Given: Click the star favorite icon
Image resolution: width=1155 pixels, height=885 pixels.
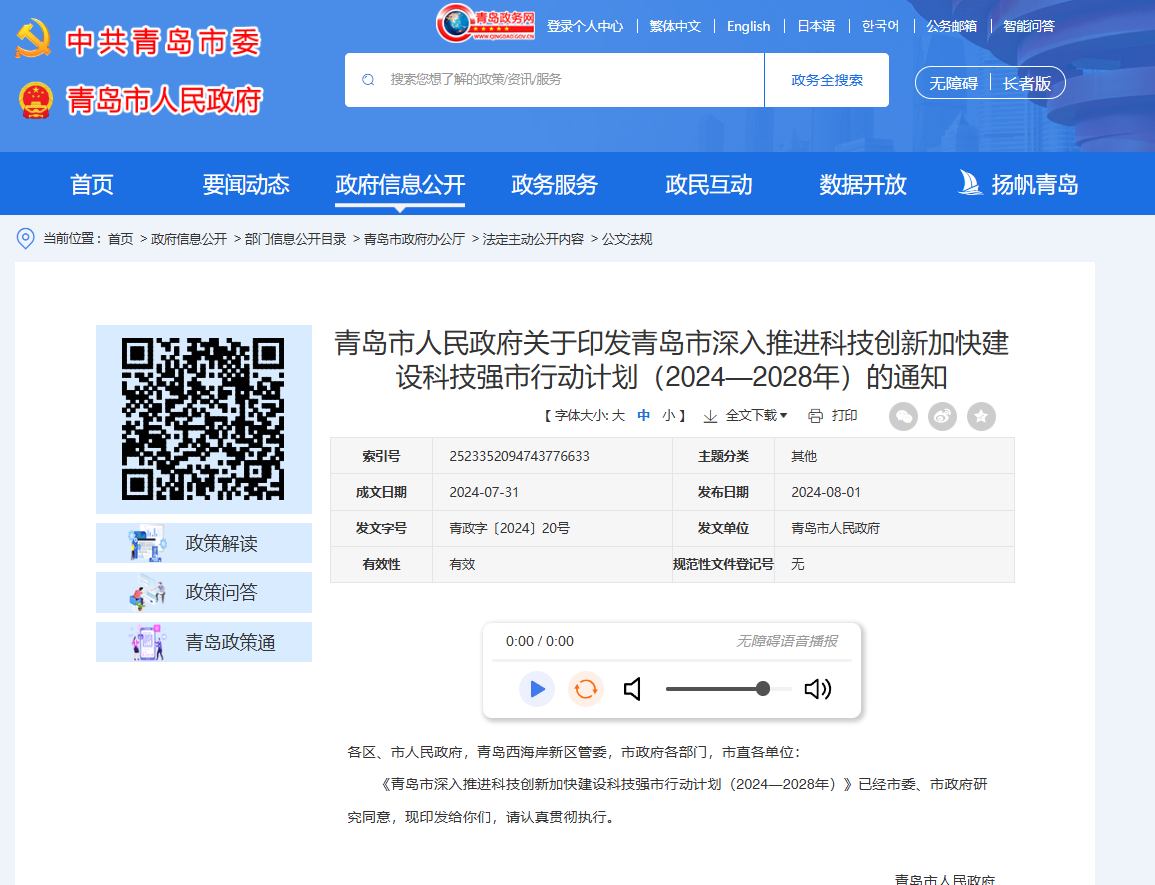Looking at the screenshot, I should 981,416.
